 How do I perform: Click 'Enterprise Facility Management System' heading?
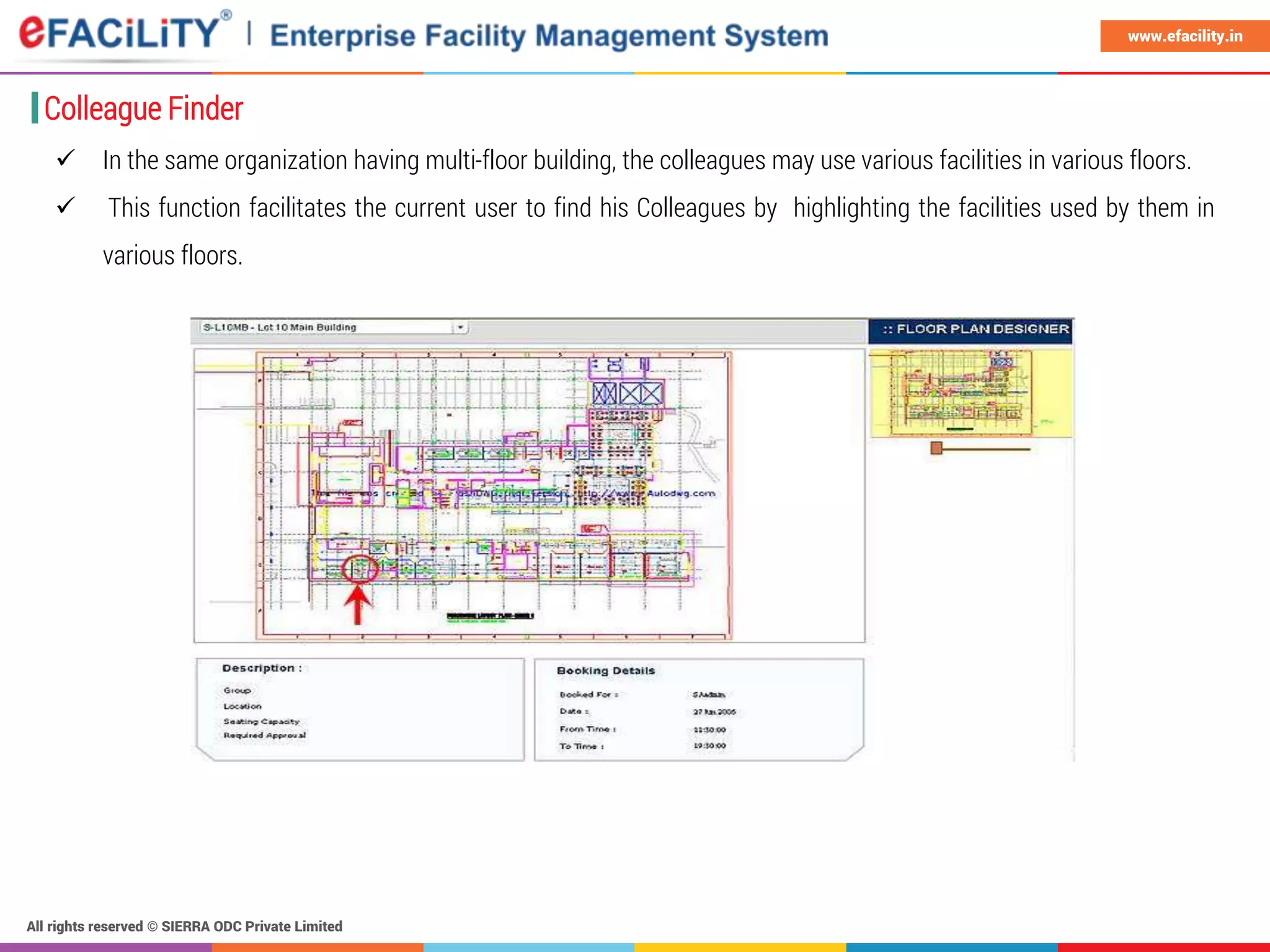(x=549, y=36)
